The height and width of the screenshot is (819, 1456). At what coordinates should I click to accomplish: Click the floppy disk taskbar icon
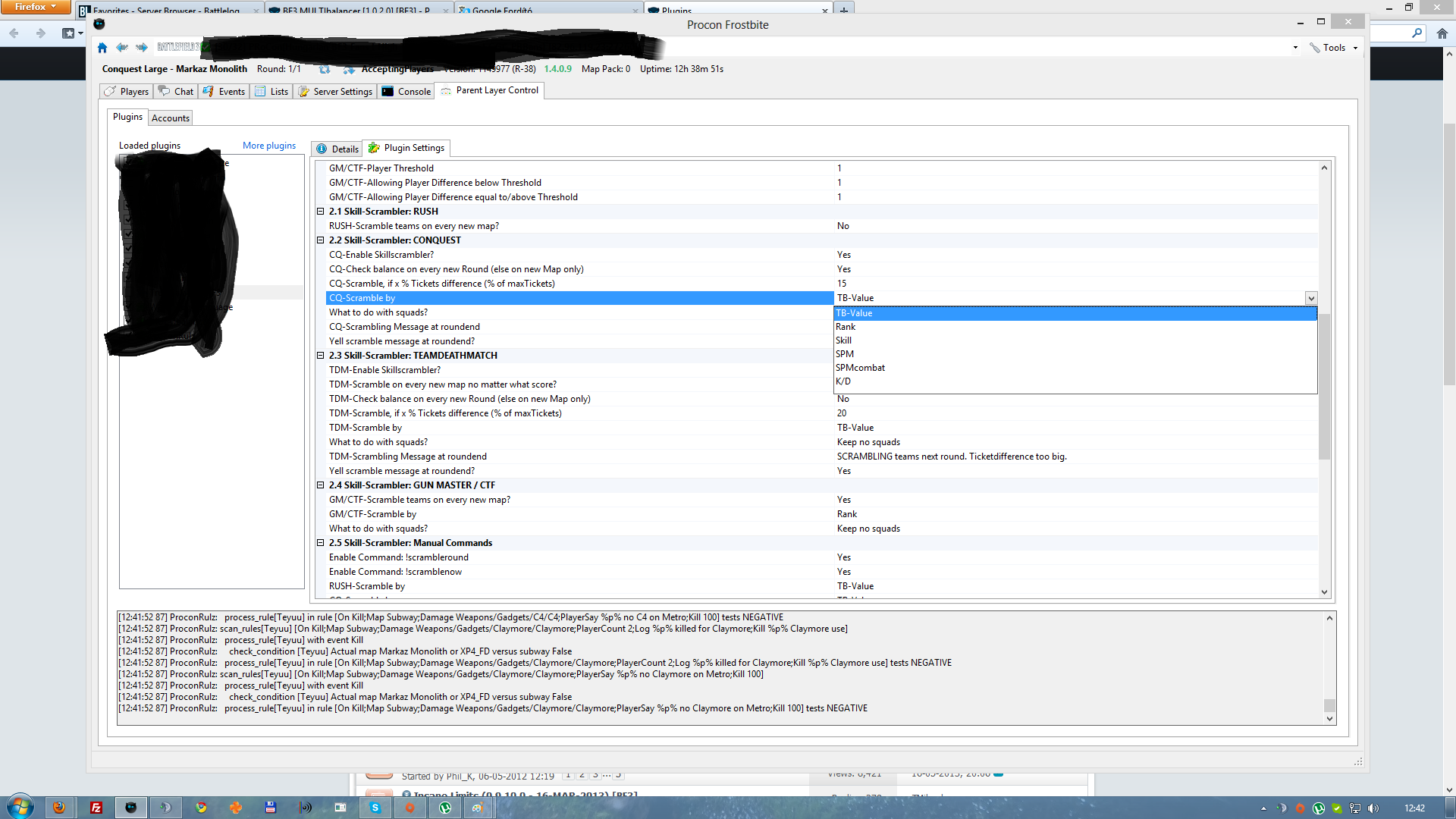271,808
